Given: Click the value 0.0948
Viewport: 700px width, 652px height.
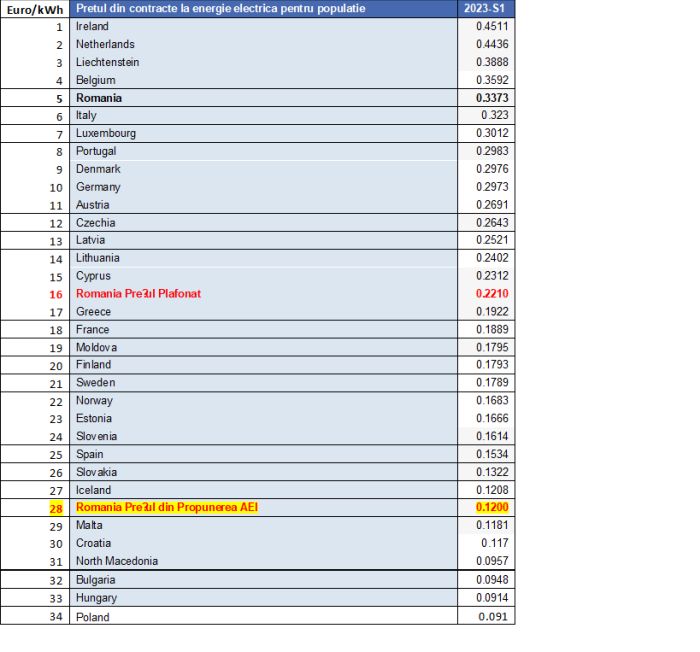Looking at the screenshot, I should pos(492,580).
